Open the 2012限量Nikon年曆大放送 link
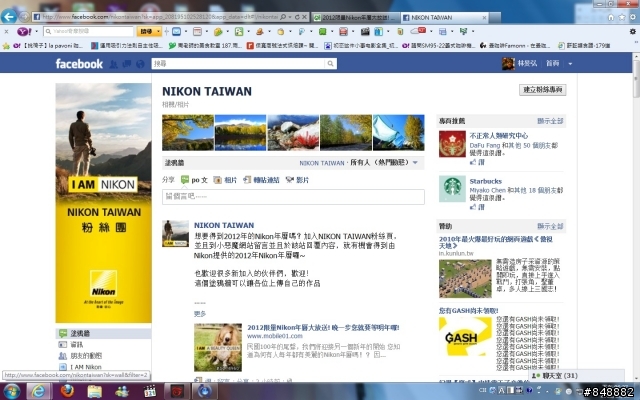Viewport: 640px width, 400px height. [323, 328]
